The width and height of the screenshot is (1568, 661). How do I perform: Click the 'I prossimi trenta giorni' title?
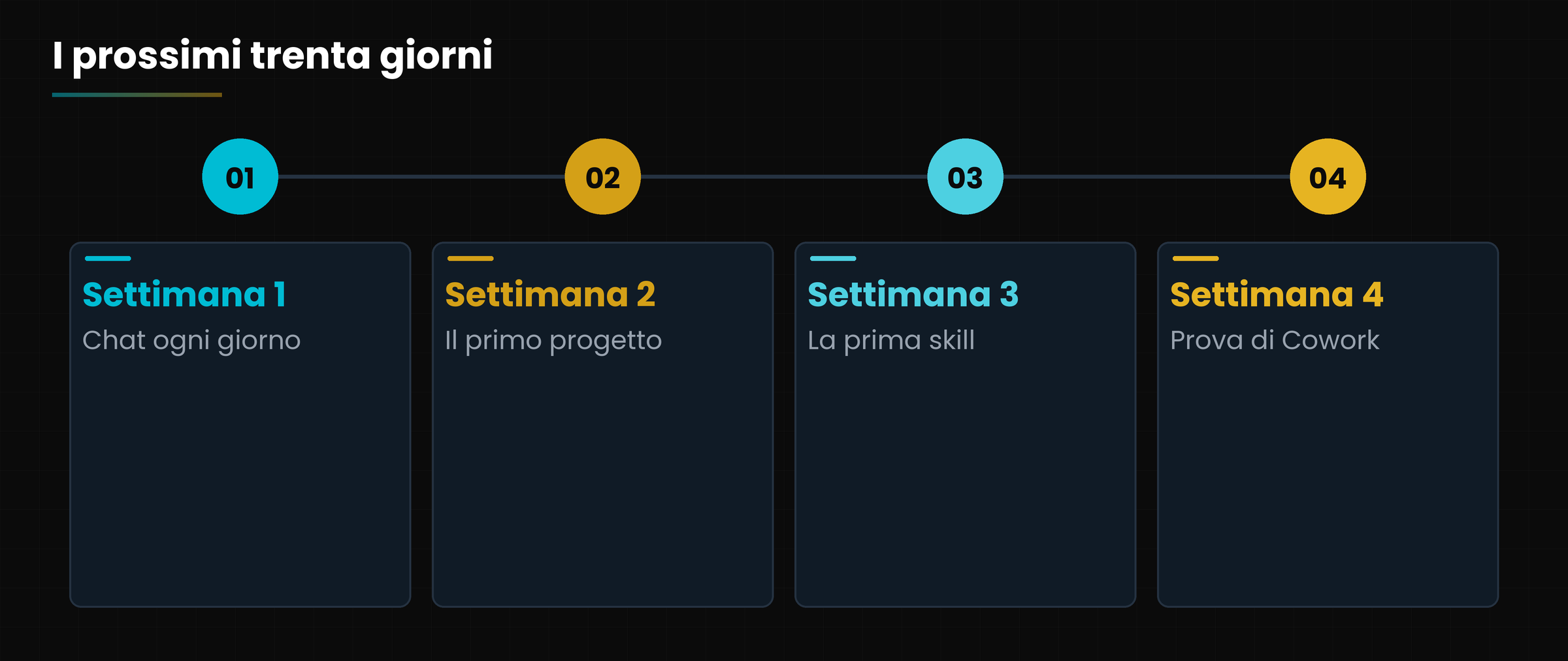coord(272,56)
